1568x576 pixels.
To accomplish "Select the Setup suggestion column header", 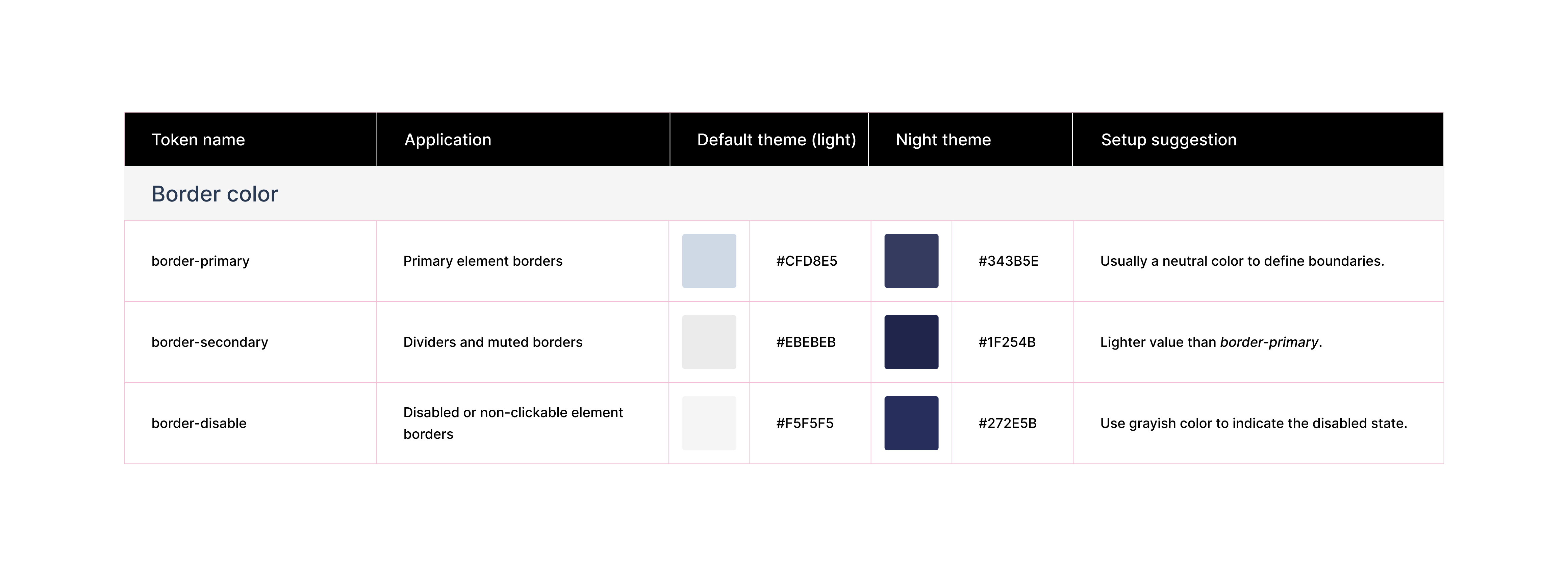I will coord(1169,140).
